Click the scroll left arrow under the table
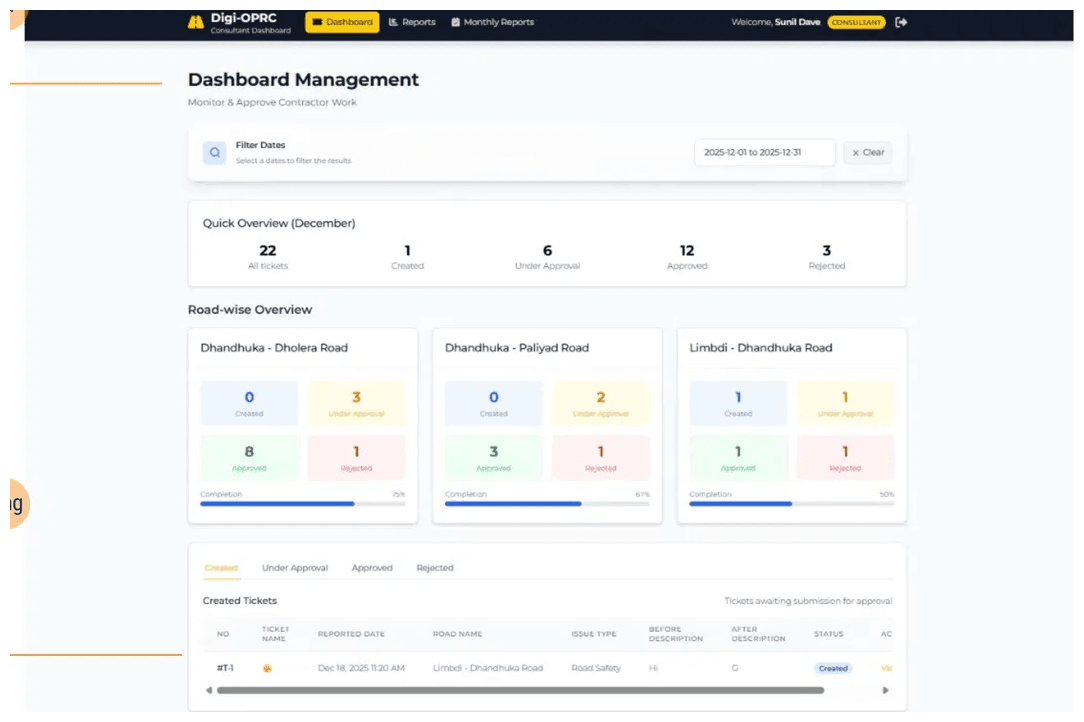The width and height of the screenshot is (1084, 722). pyautogui.click(x=209, y=690)
